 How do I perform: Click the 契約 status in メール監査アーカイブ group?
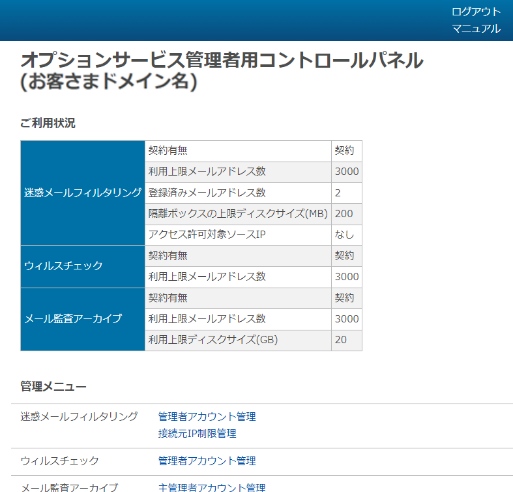(347, 298)
